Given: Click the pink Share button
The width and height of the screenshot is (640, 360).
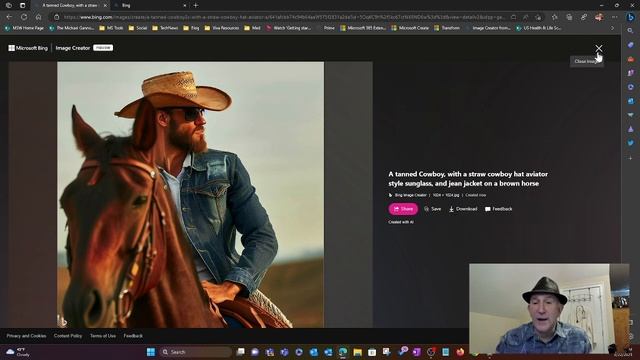Looking at the screenshot, I should [403, 209].
